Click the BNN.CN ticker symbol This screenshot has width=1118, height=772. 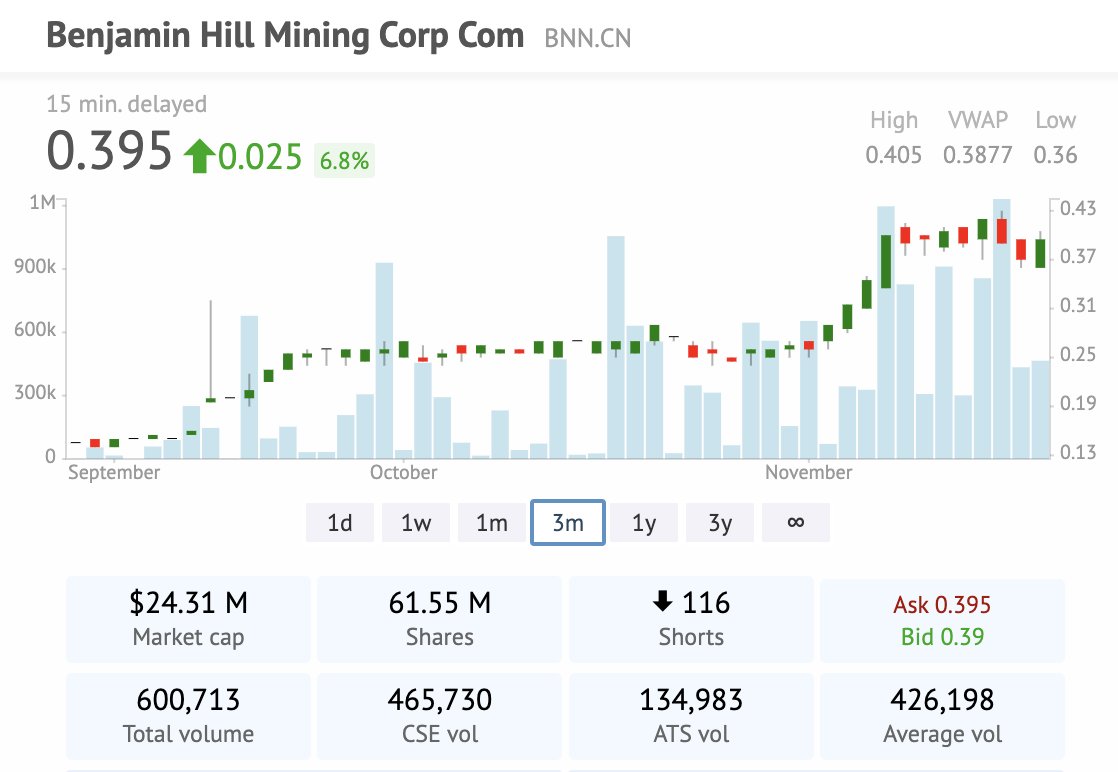[588, 38]
